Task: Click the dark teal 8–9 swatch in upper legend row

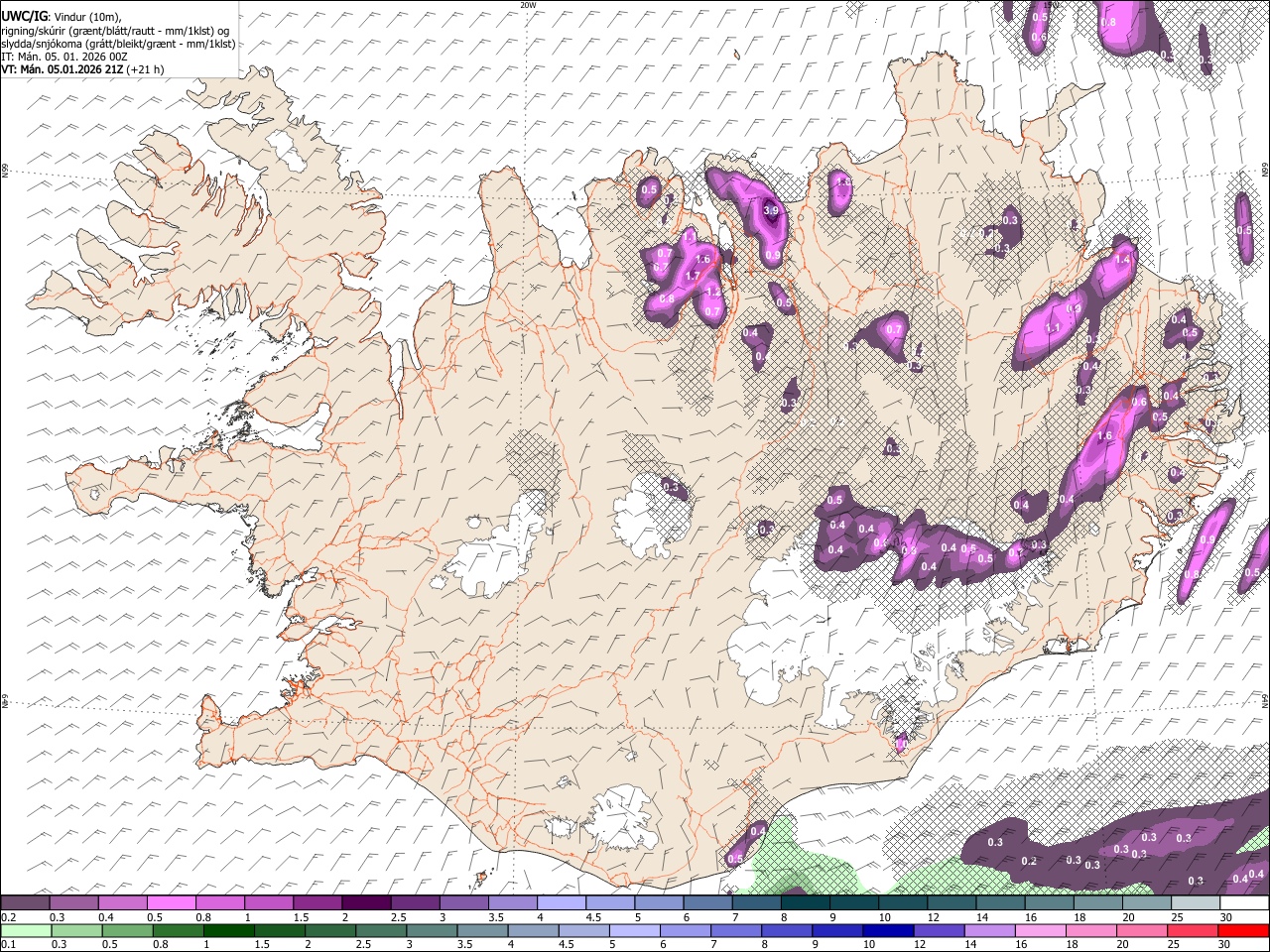Action: 805,903
